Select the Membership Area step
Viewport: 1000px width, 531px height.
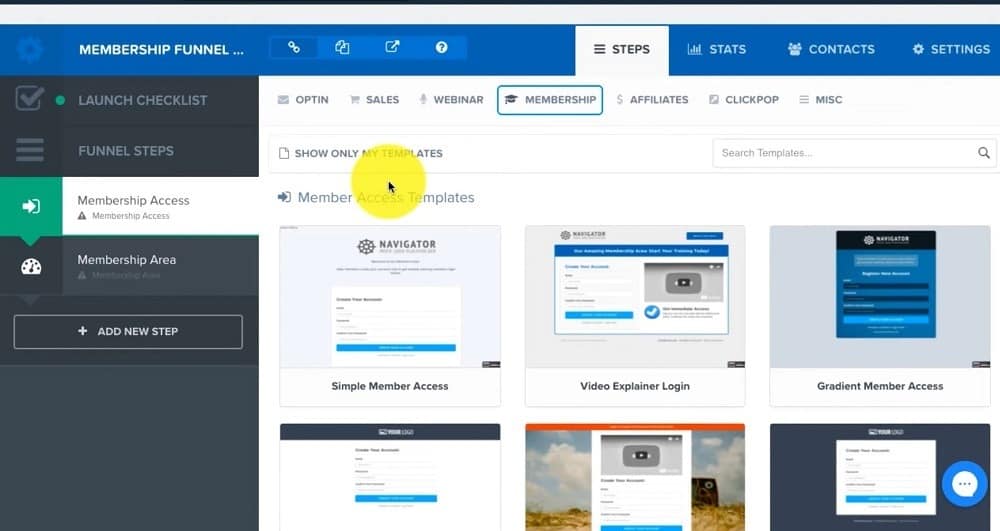[161, 266]
